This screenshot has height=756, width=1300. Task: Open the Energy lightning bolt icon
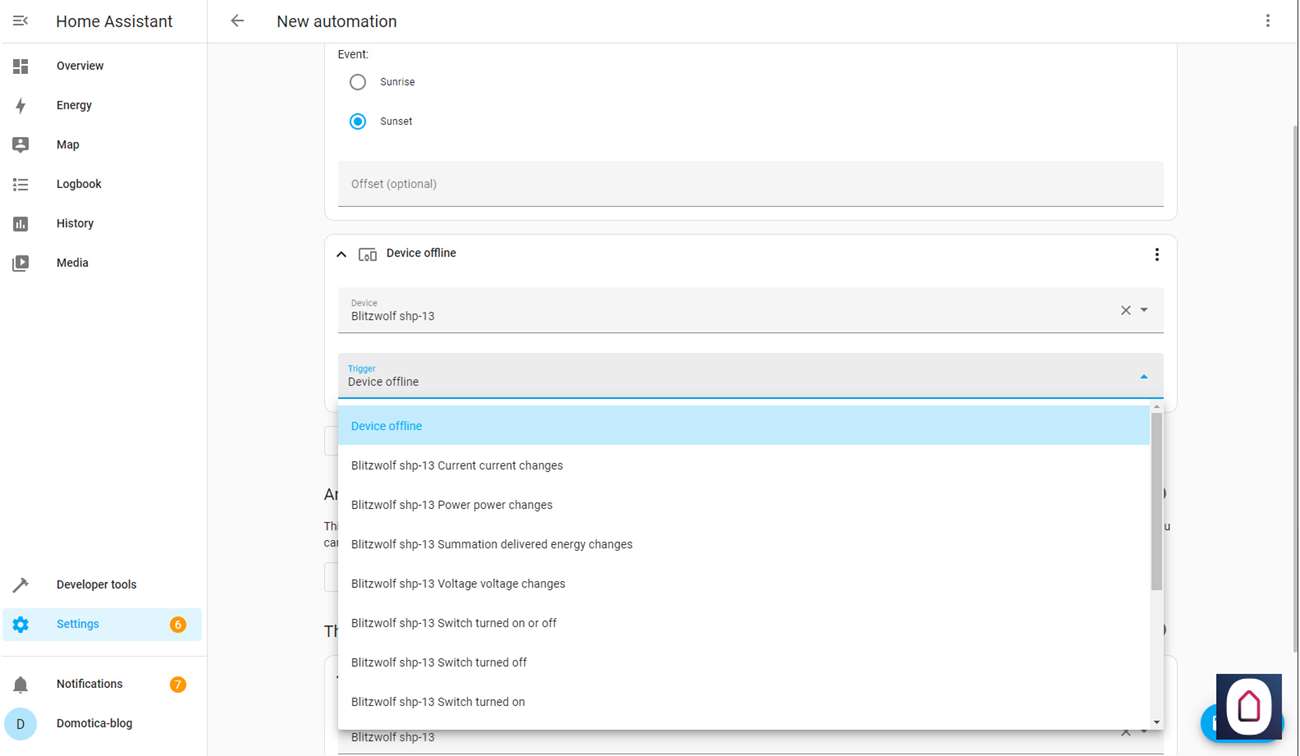[20, 105]
